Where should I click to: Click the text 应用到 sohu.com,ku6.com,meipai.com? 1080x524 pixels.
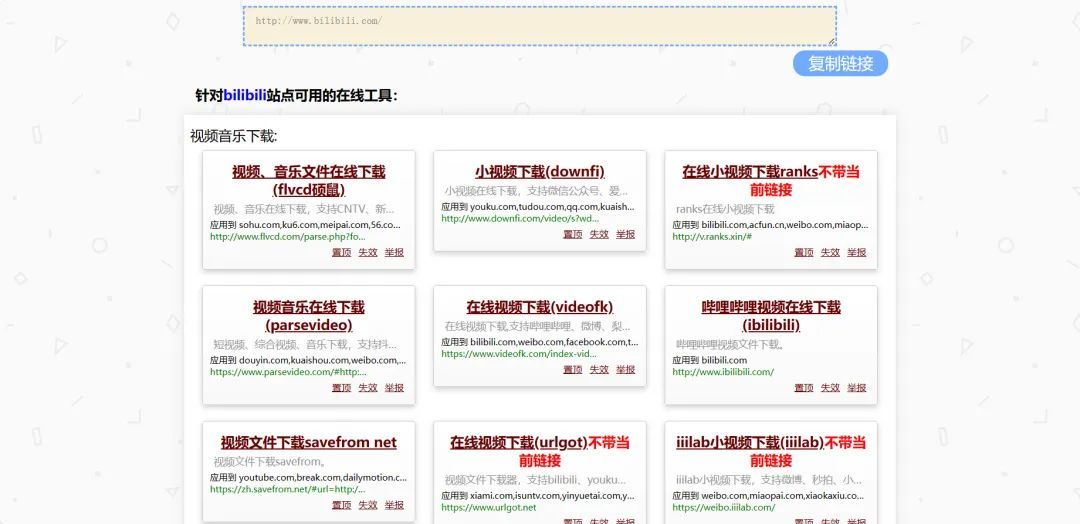tap(305, 224)
